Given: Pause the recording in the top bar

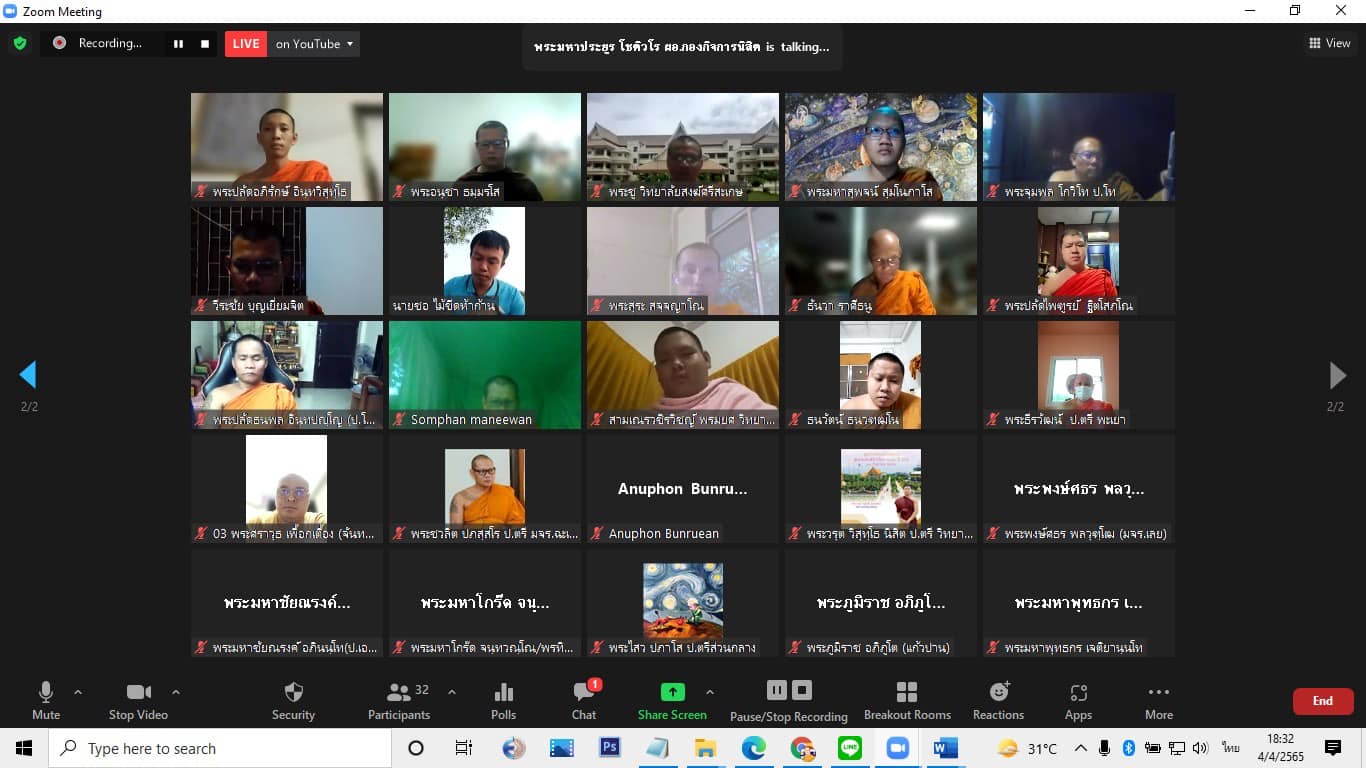Looking at the screenshot, I should (x=179, y=44).
